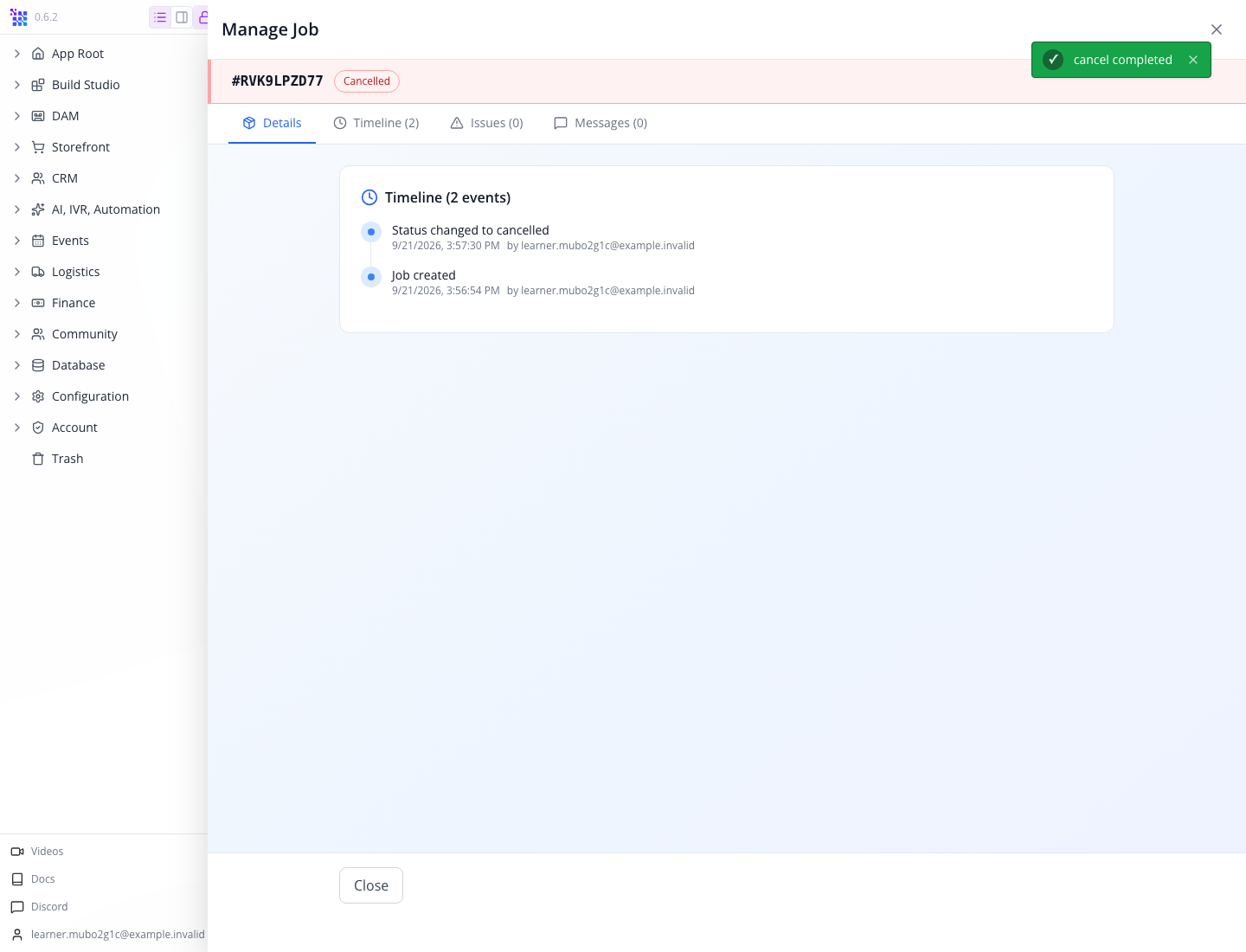Switch to the Timeline (2) tab
Screen dimensions: 1246x952
coord(376,123)
